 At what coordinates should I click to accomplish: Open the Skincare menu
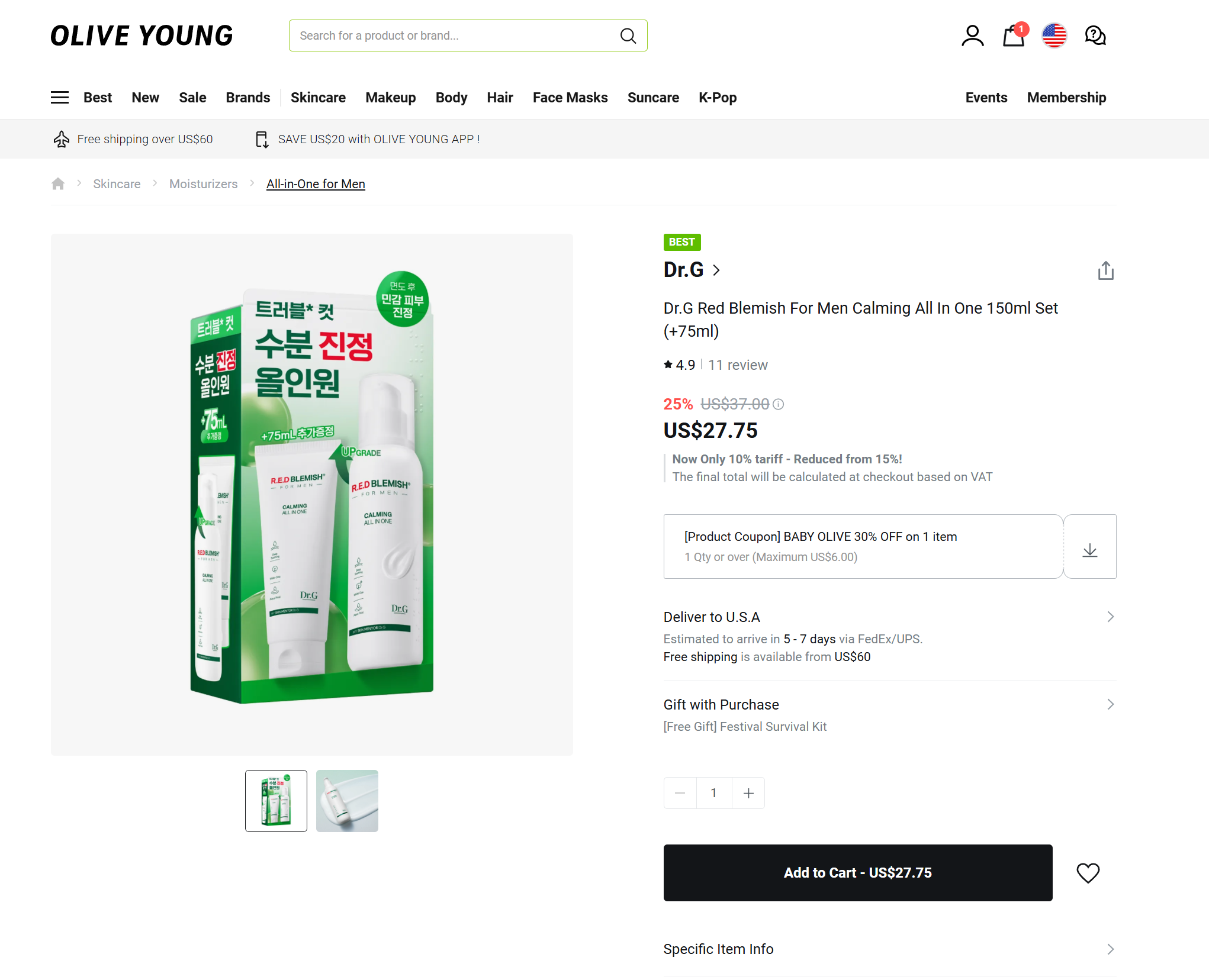[x=318, y=98]
